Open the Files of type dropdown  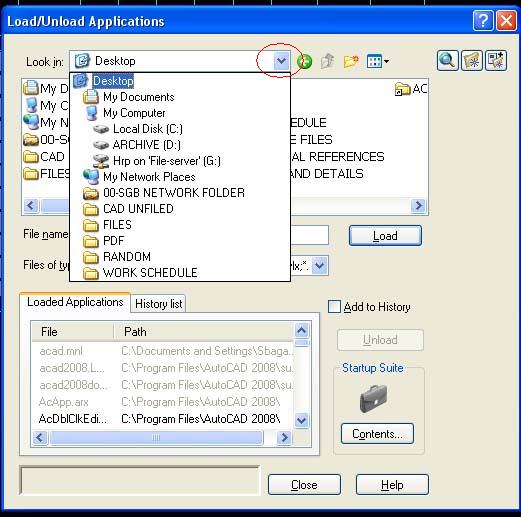[x=320, y=266]
